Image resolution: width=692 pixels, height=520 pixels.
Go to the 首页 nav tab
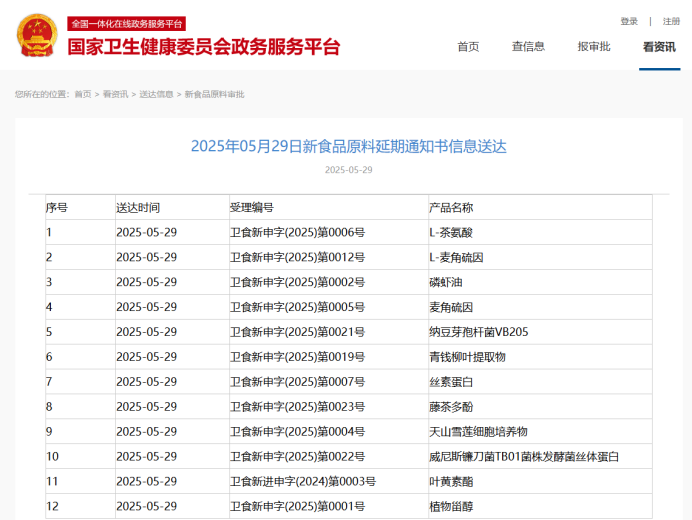click(468, 47)
